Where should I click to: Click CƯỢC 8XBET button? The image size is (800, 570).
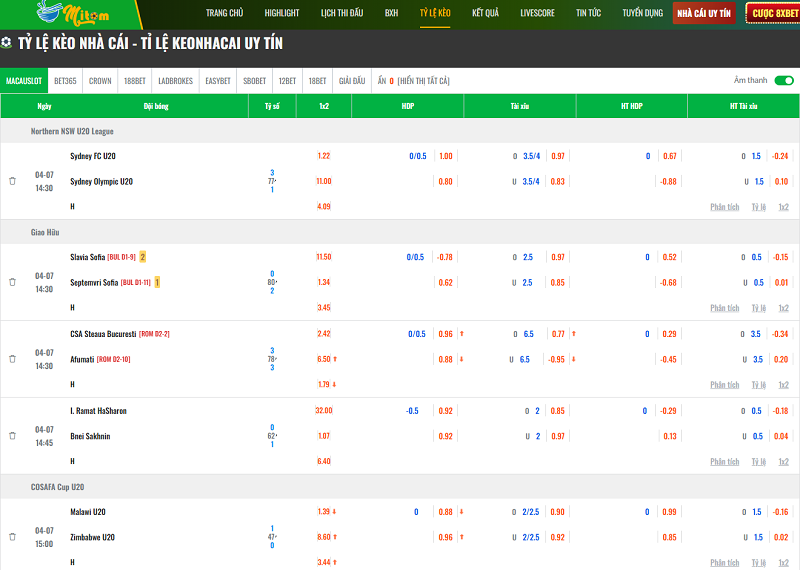(774, 13)
